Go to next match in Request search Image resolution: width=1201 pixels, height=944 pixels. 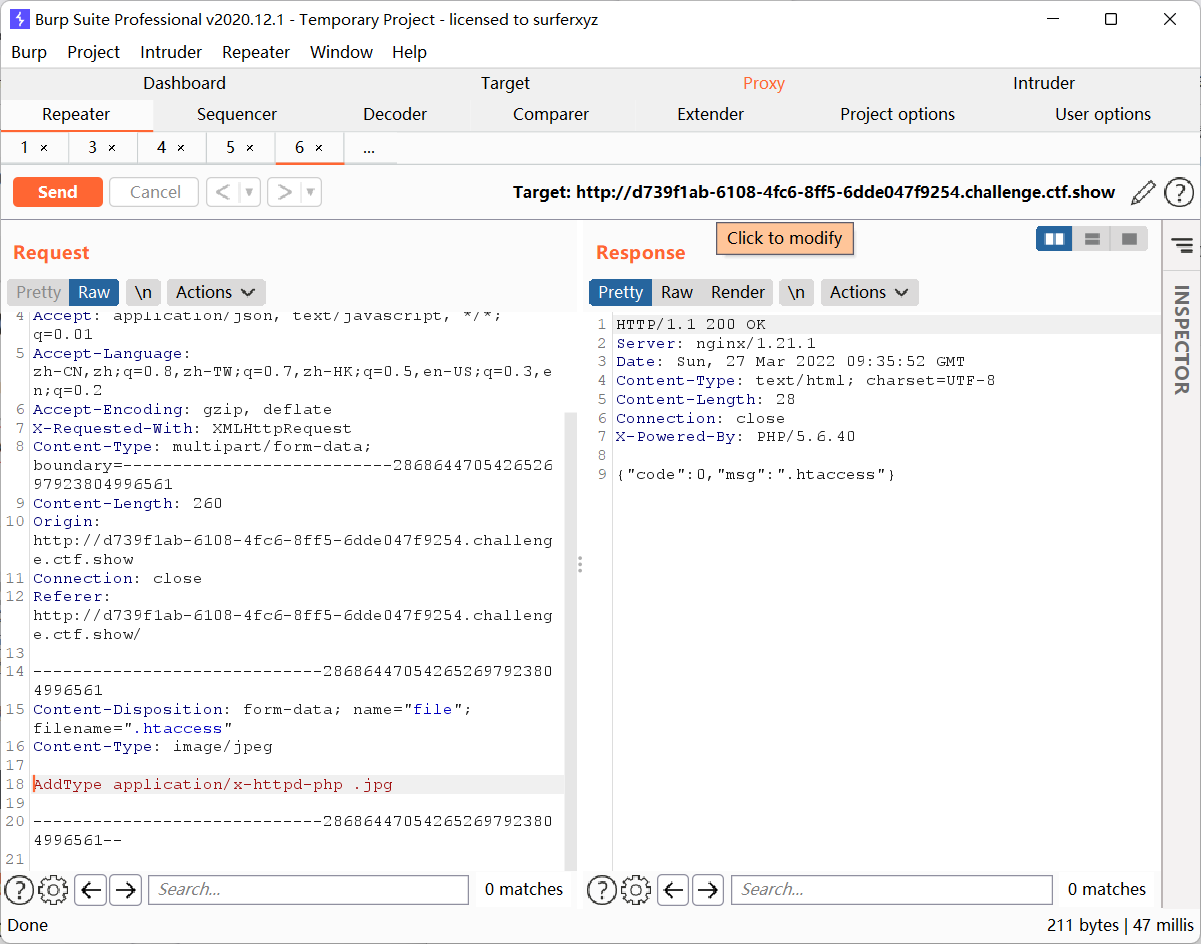click(125, 889)
